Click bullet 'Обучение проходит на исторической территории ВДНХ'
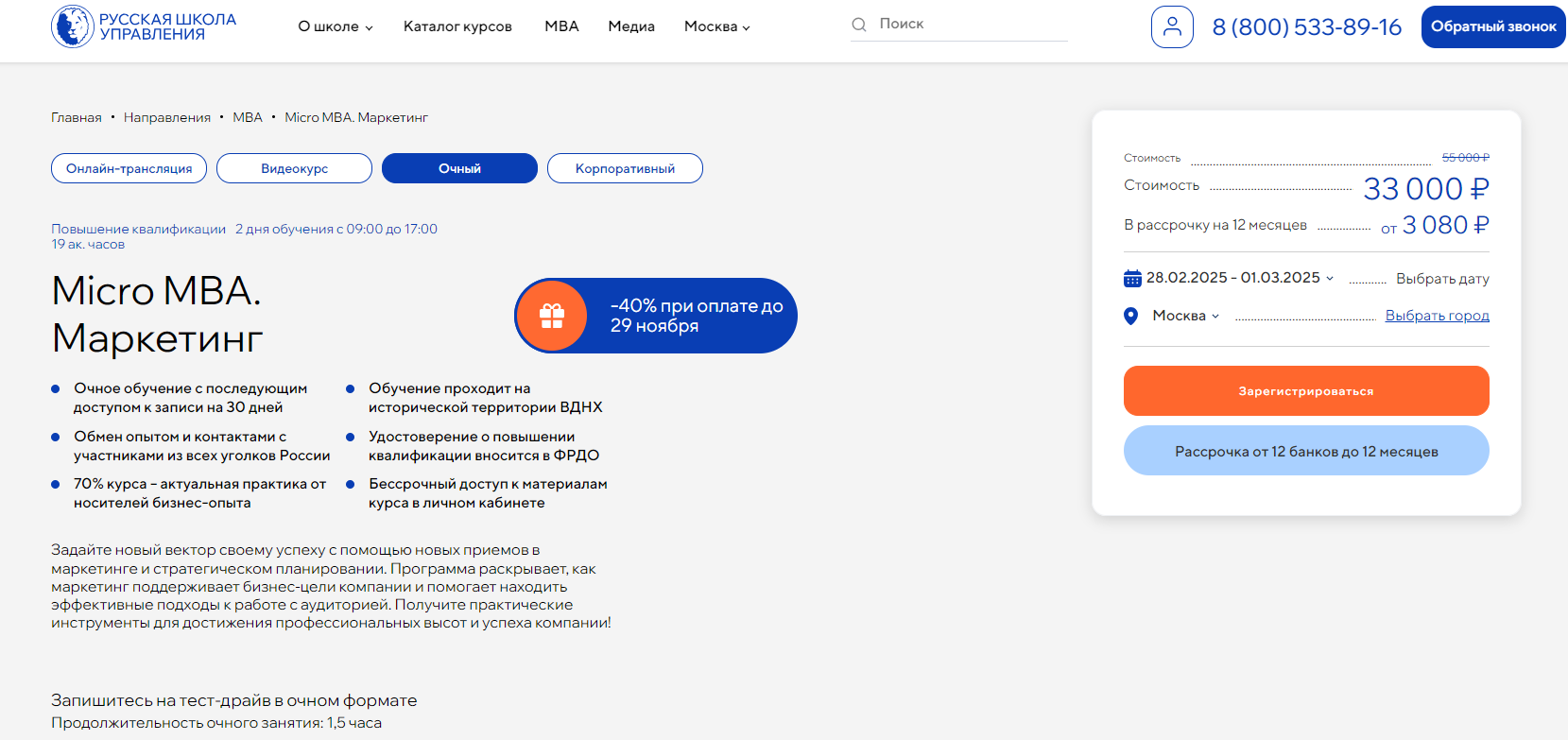This screenshot has height=740, width=1568. [485, 398]
